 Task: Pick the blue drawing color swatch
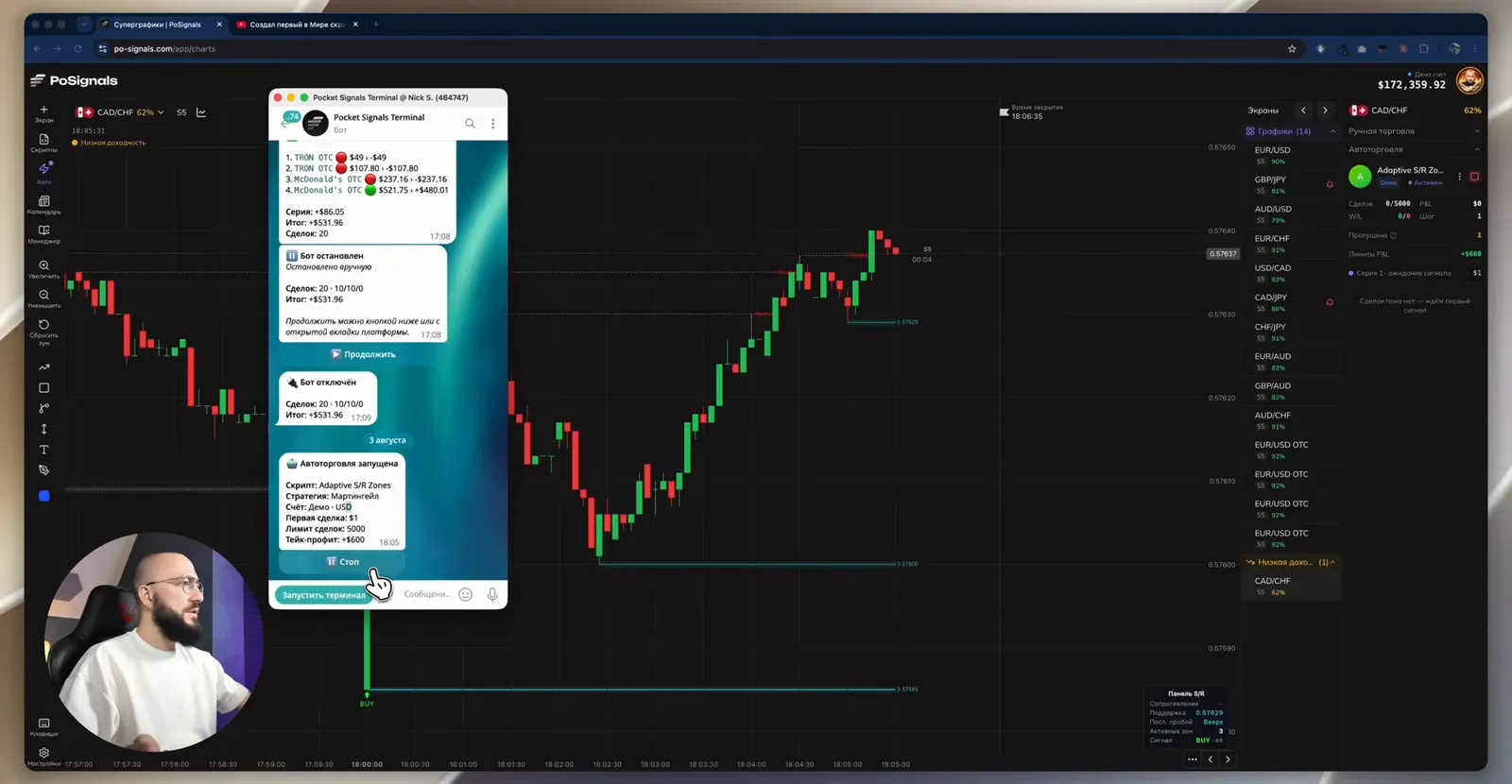(x=43, y=496)
